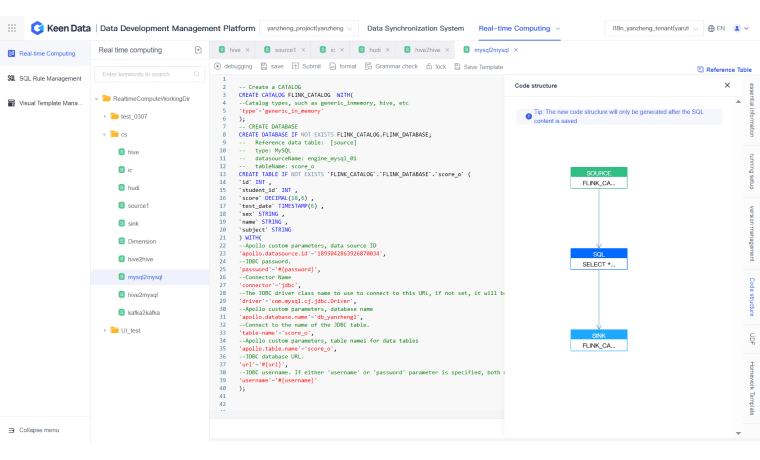Click the keyword search input field
Screen dimensions: 760x460
pos(148,73)
